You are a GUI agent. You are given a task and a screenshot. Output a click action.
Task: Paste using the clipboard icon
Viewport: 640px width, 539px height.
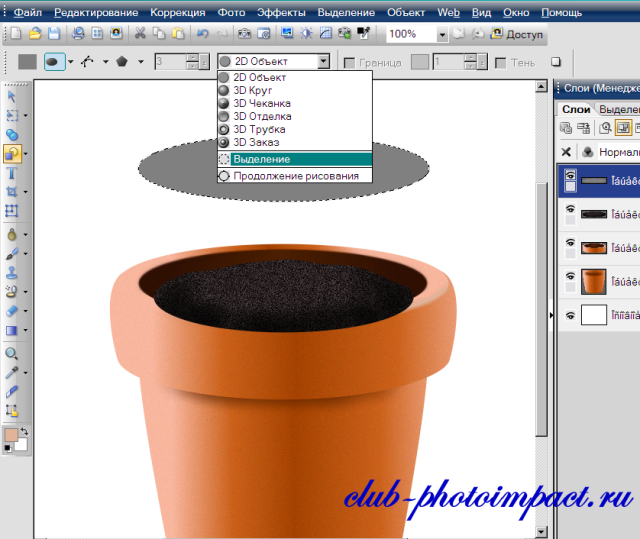pos(178,33)
